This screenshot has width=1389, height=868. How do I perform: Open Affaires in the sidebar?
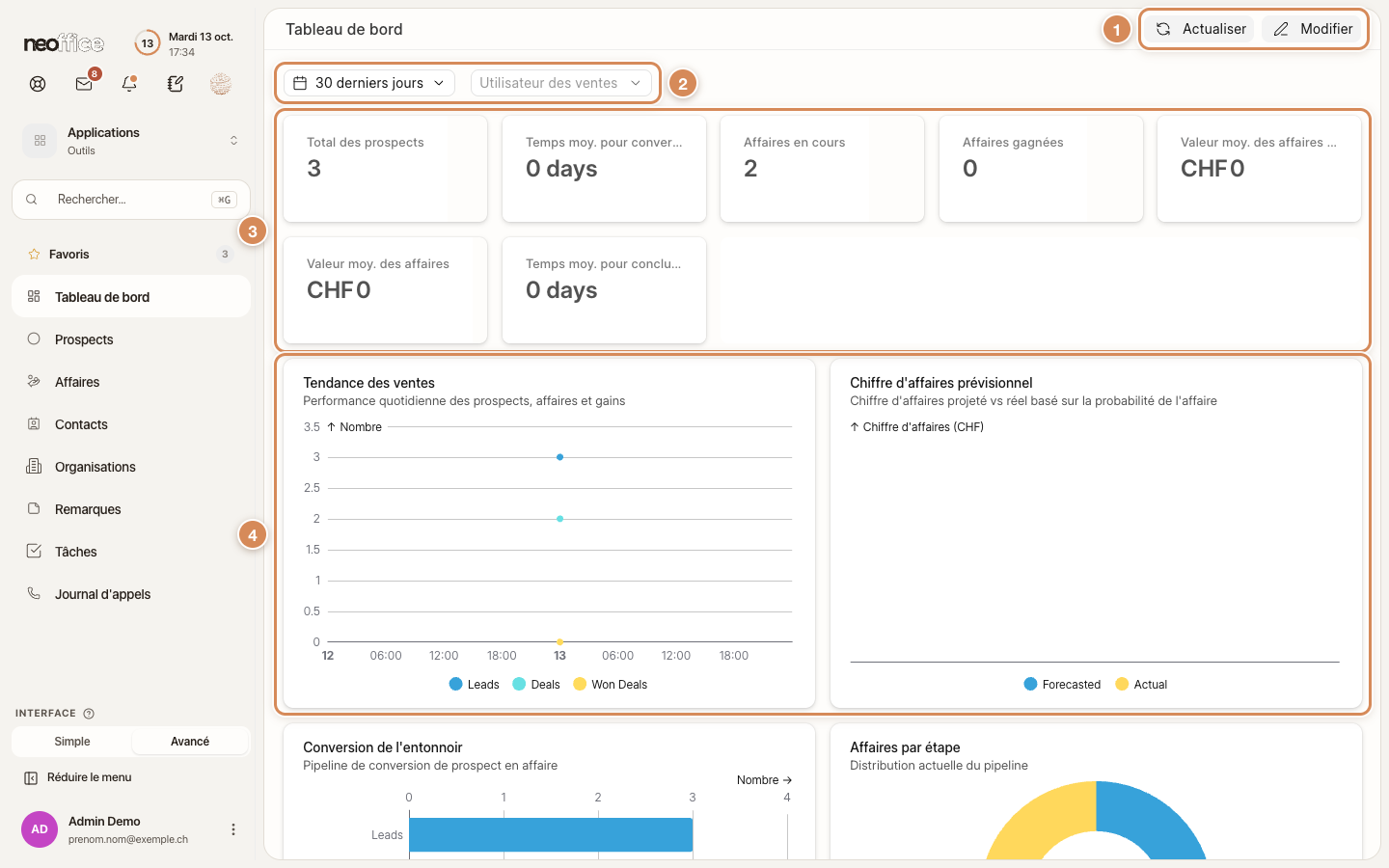(131, 382)
